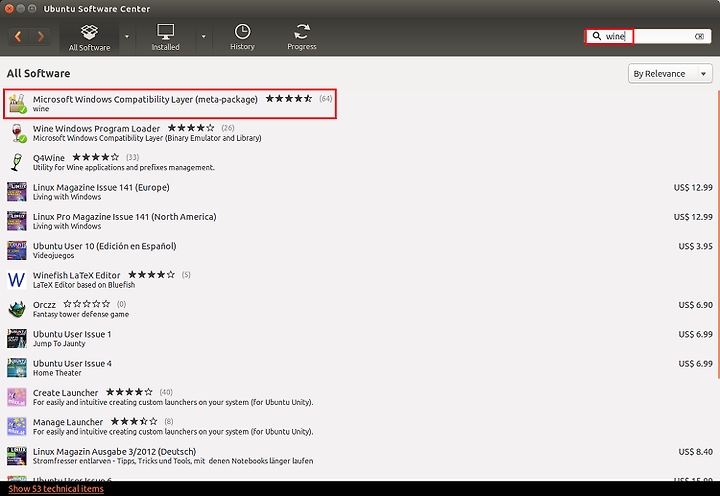Select Wine Windows Program Loader entry
Image resolution: width=720 pixels, height=496 pixels.
(x=96, y=129)
